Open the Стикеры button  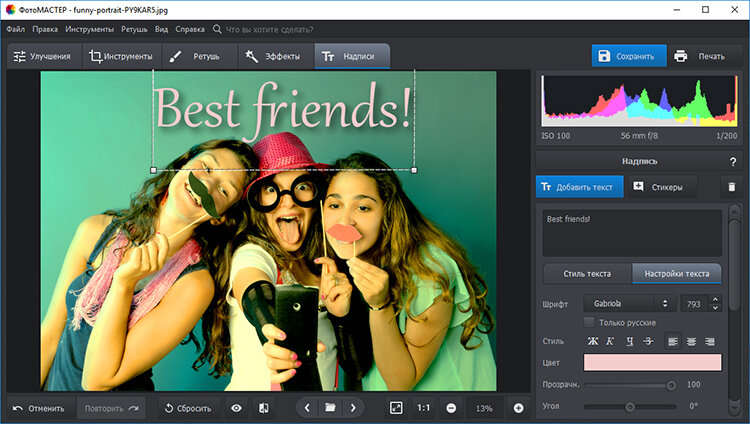pos(662,187)
